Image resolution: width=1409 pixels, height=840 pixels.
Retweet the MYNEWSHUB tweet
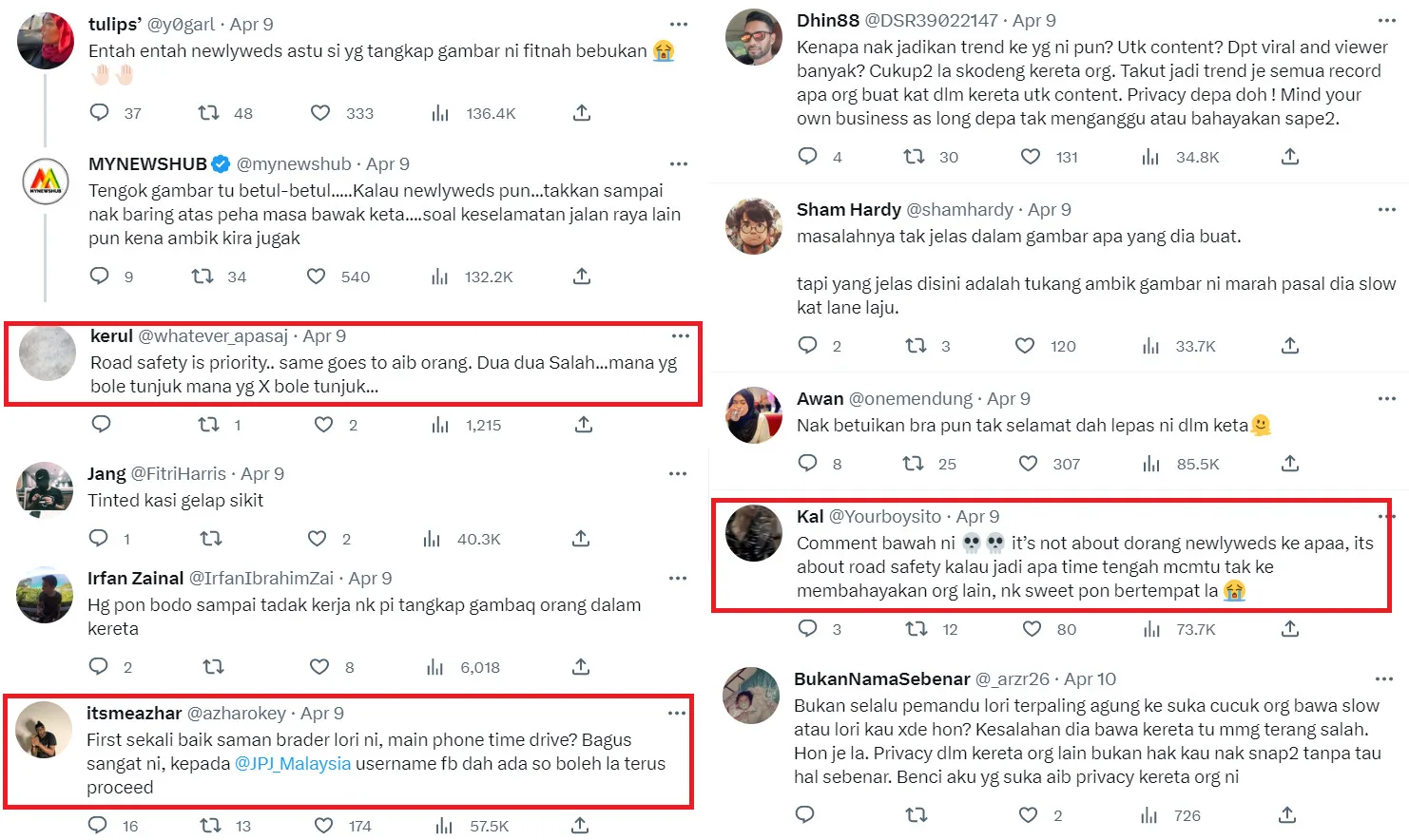coord(203,277)
